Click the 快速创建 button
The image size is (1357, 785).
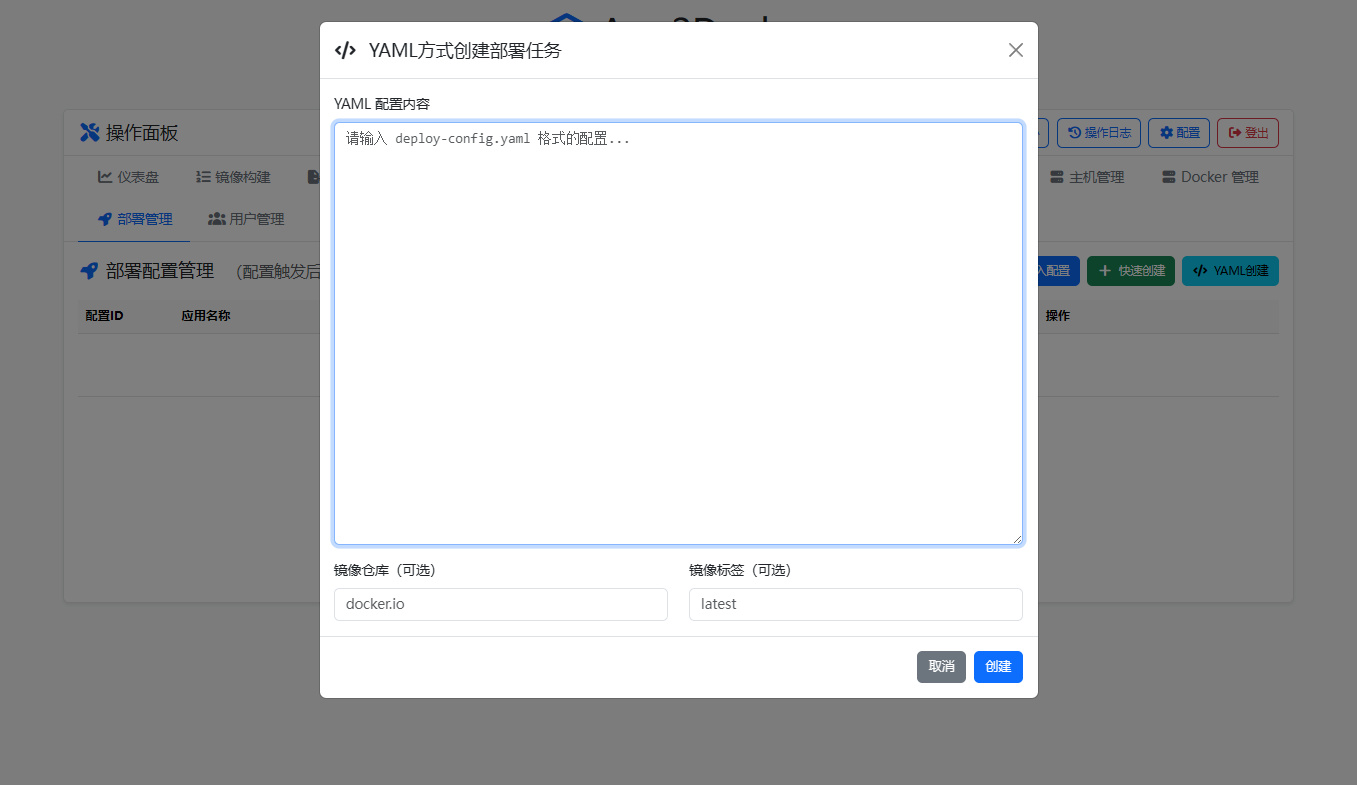tap(1131, 271)
